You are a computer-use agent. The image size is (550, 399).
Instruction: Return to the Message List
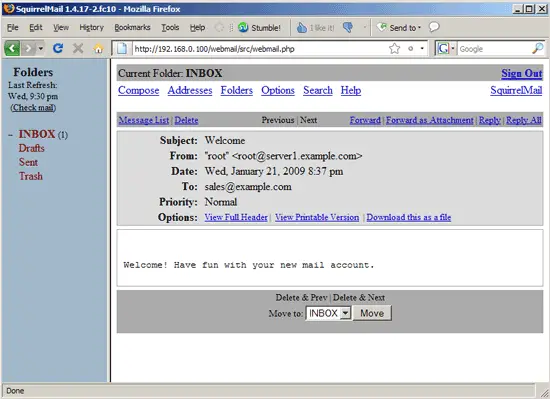pyautogui.click(x=144, y=120)
